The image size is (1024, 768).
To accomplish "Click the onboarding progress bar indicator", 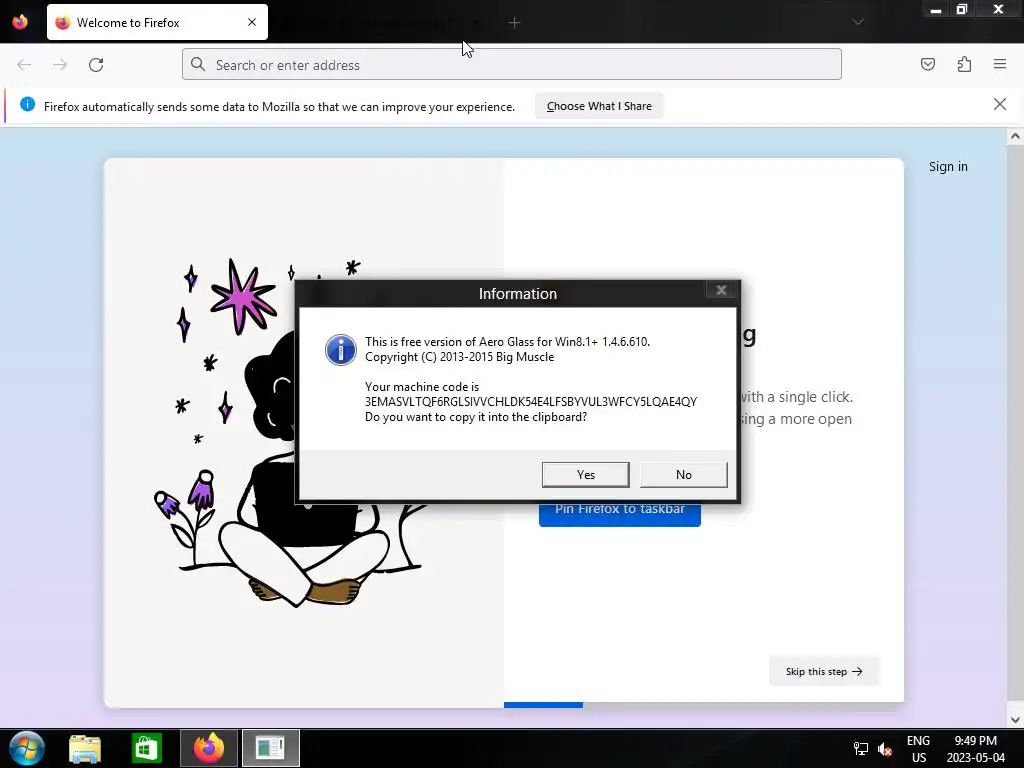I will click(x=543, y=705).
